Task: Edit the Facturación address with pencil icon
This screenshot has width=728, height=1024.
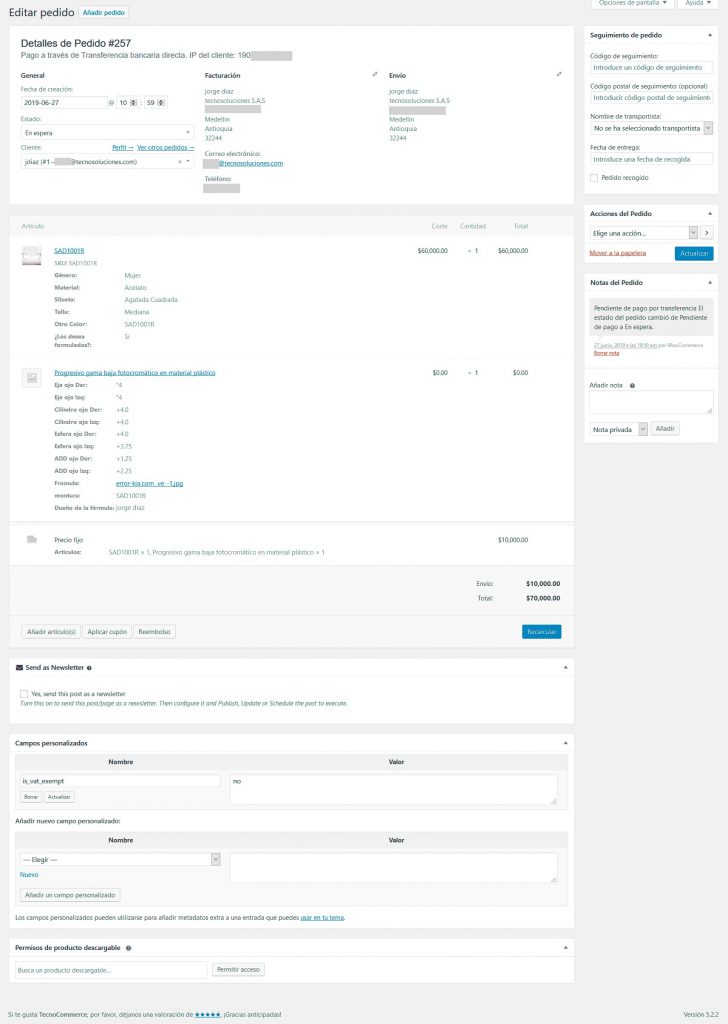Action: click(375, 75)
